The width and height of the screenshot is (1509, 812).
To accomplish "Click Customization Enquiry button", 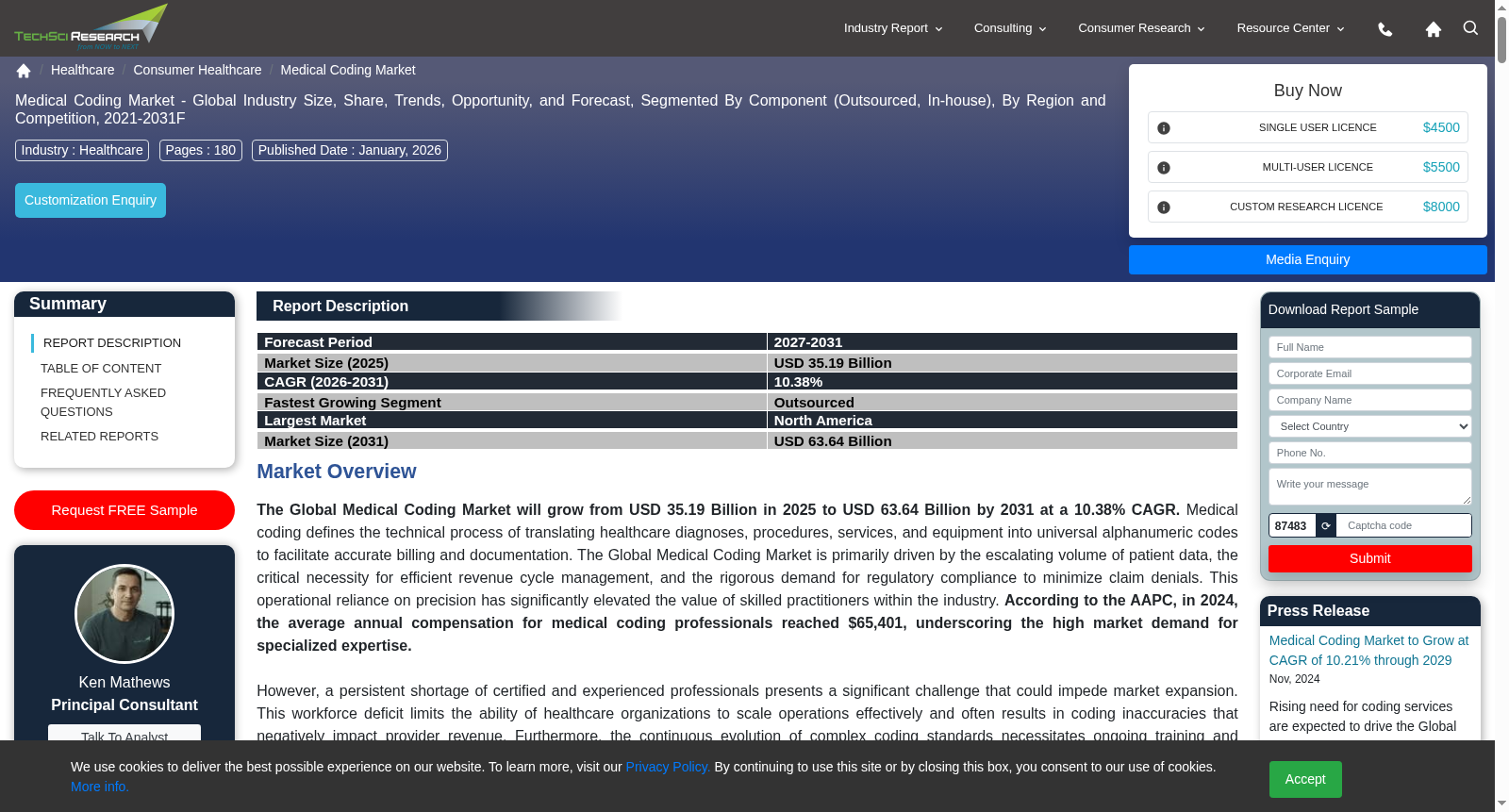I will click(x=91, y=200).
